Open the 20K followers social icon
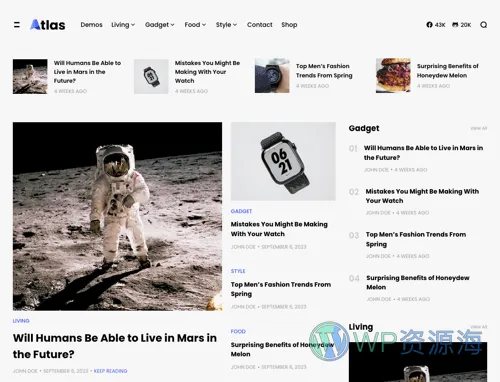 point(461,25)
